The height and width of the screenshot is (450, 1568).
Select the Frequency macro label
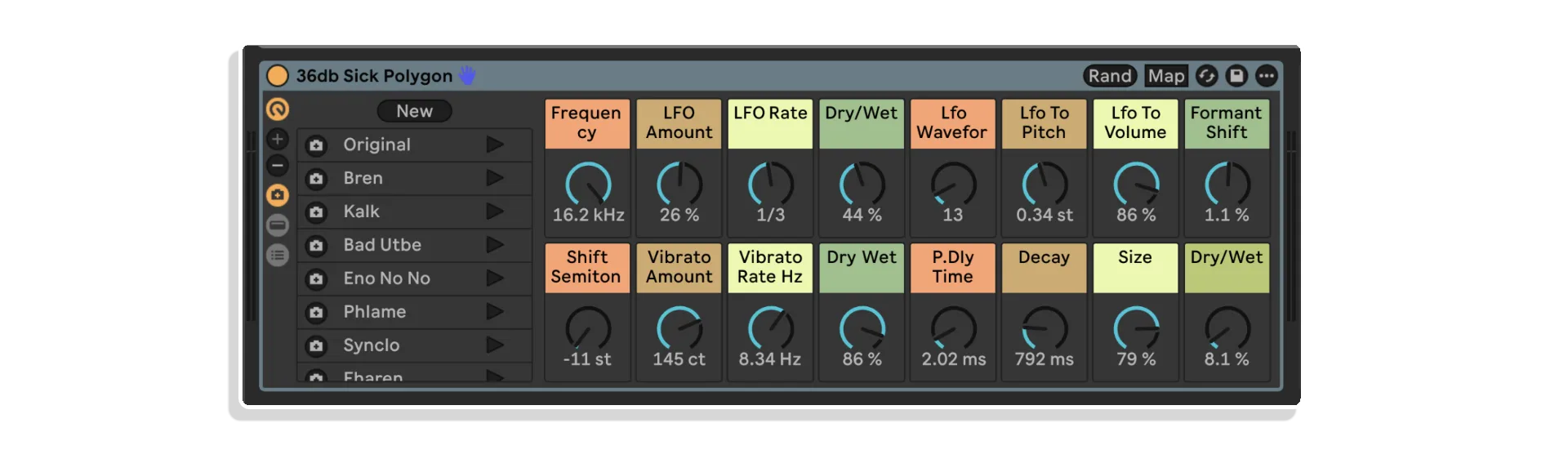[x=587, y=123]
